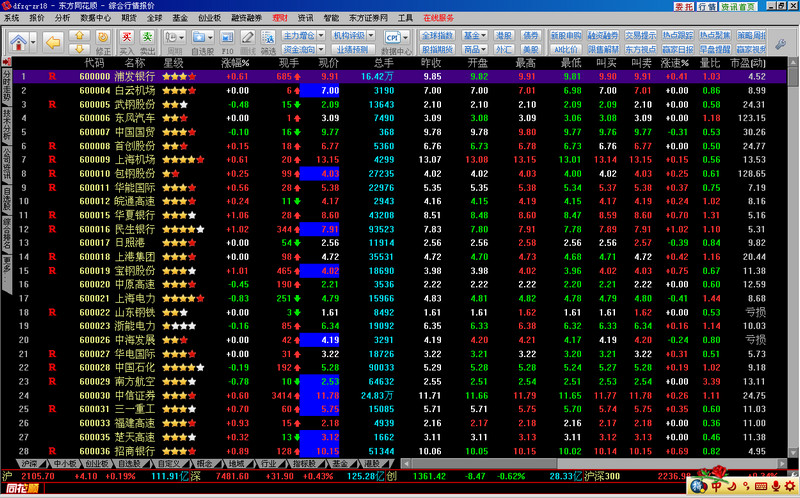Click the 画线 pencil drawing icon
This screenshot has height=498, width=800.
[x=247, y=37]
